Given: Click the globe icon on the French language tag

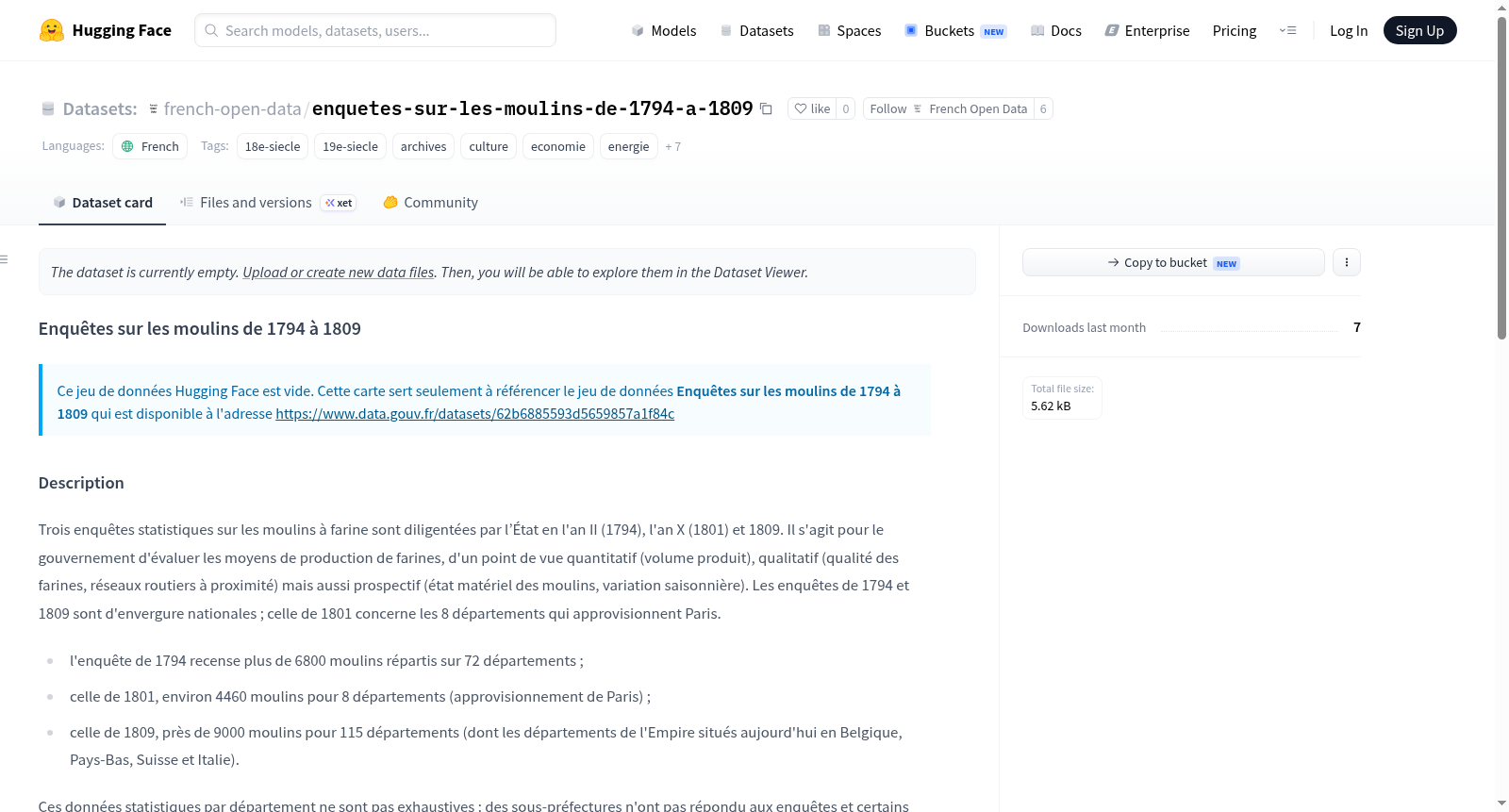Looking at the screenshot, I should point(128,146).
